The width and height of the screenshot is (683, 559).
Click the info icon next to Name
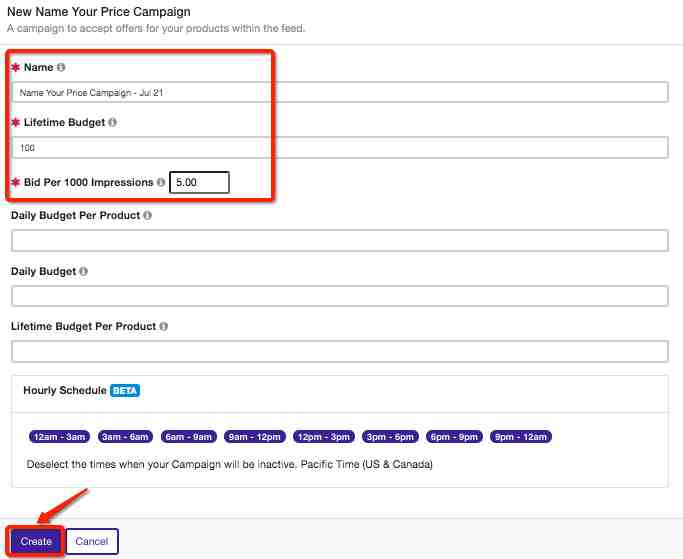[x=61, y=67]
